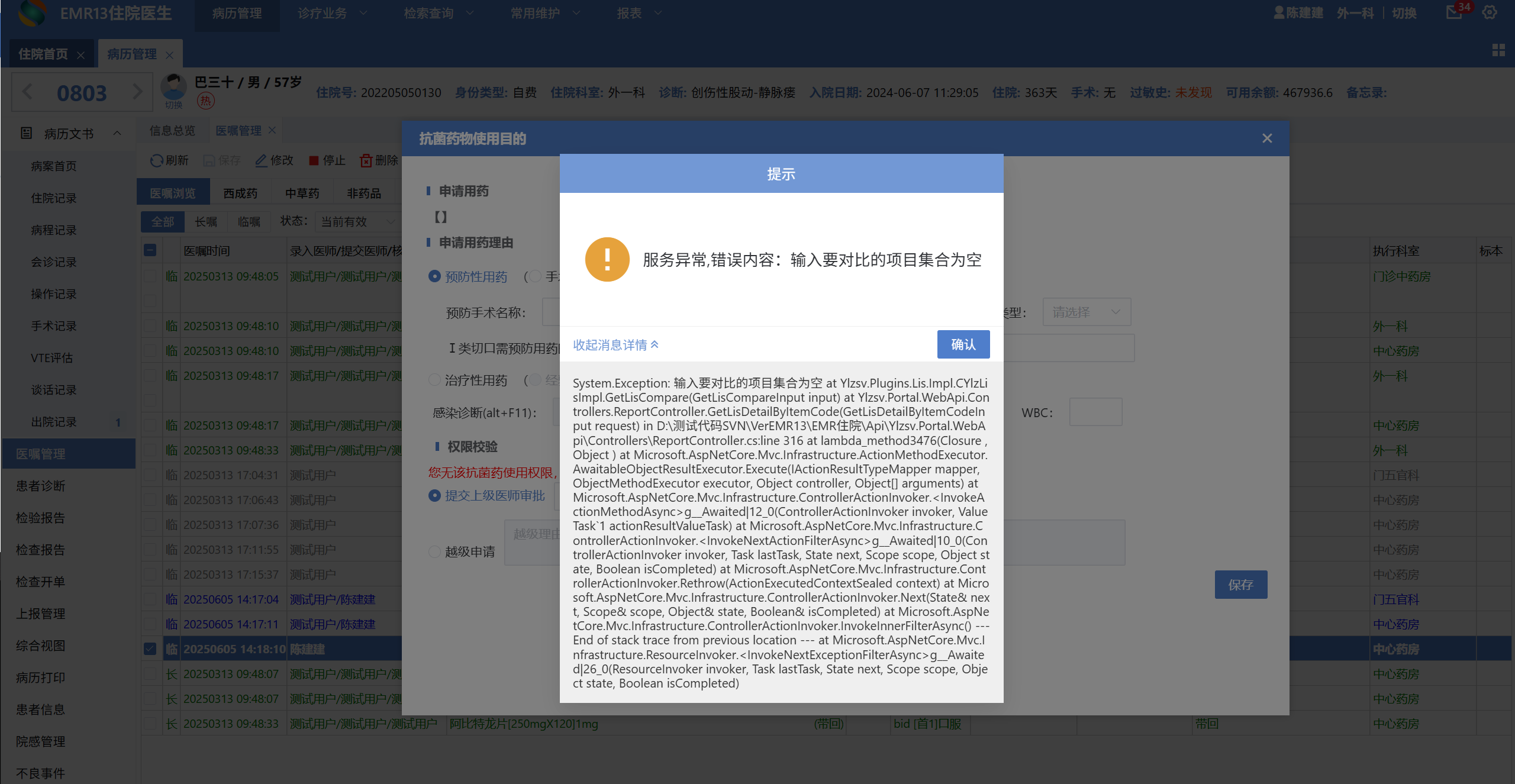Screen dimensions: 1515x784
Task: Click the grid layout icon
Action: tap(1498, 50)
